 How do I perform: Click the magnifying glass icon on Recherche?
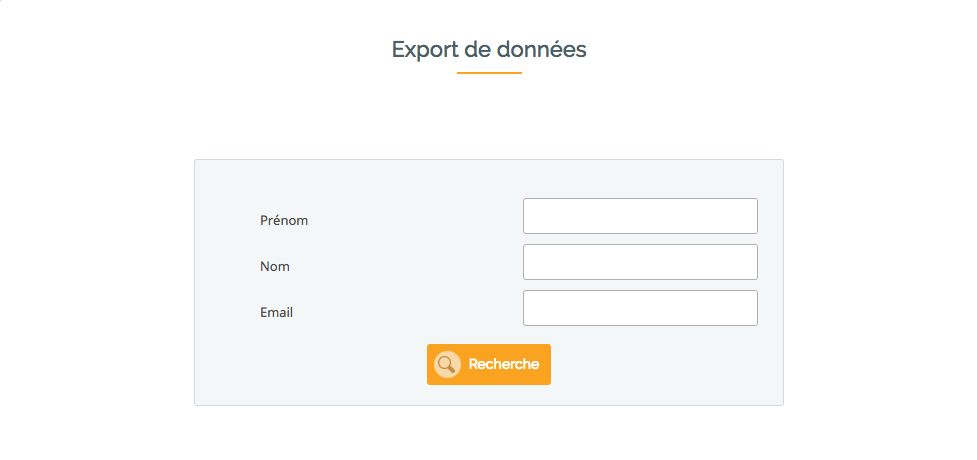point(447,365)
